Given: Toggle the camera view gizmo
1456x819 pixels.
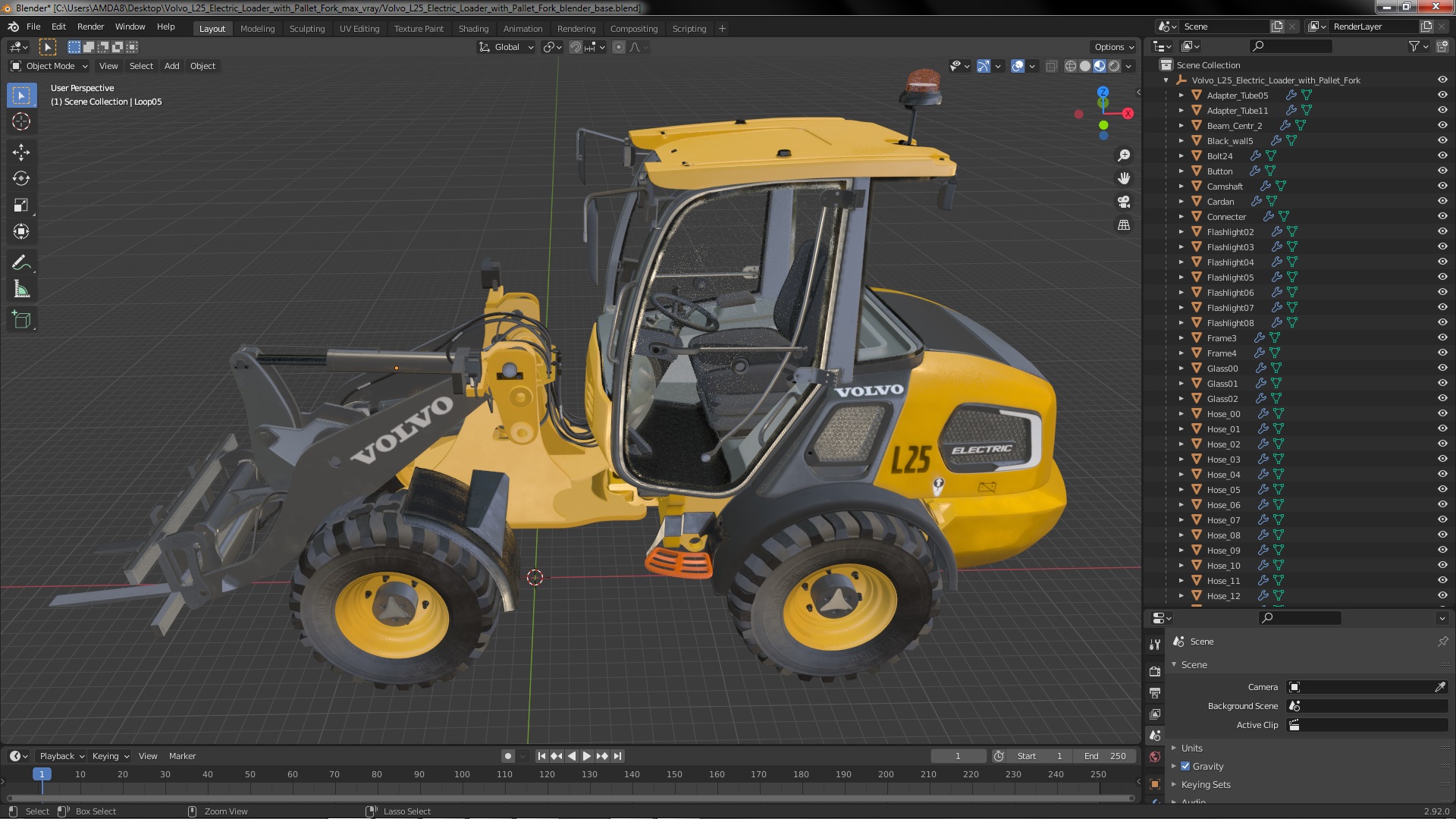Looking at the screenshot, I should coord(1124,202).
